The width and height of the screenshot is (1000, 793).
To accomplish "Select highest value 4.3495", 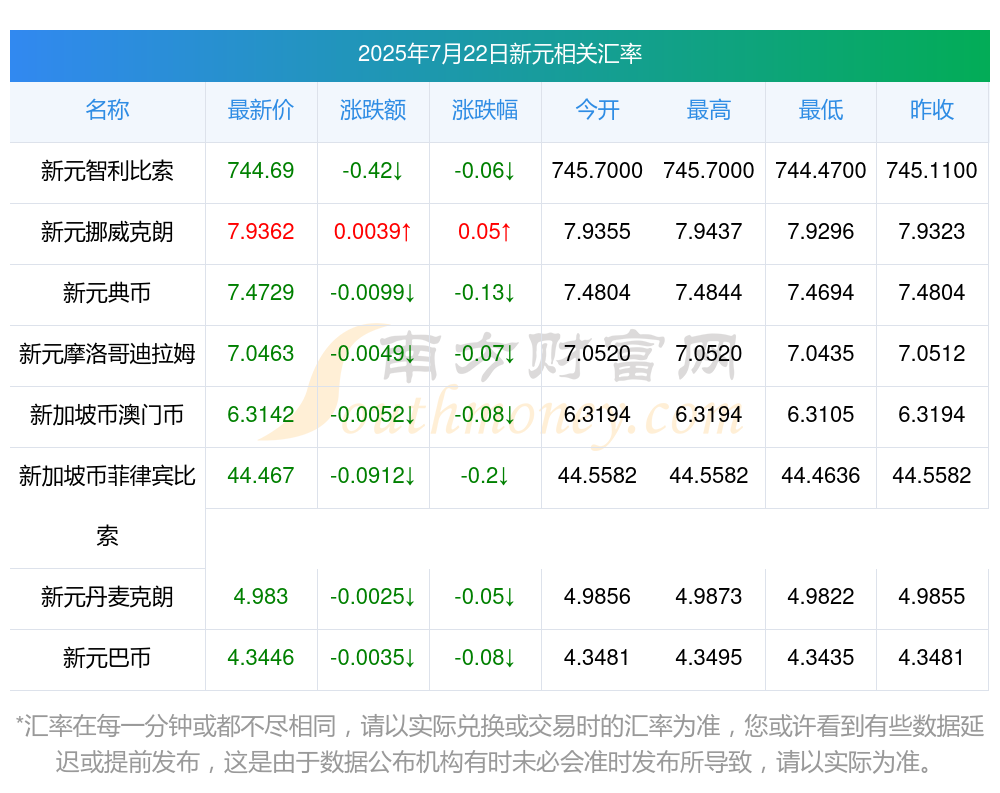I will click(x=709, y=657).
